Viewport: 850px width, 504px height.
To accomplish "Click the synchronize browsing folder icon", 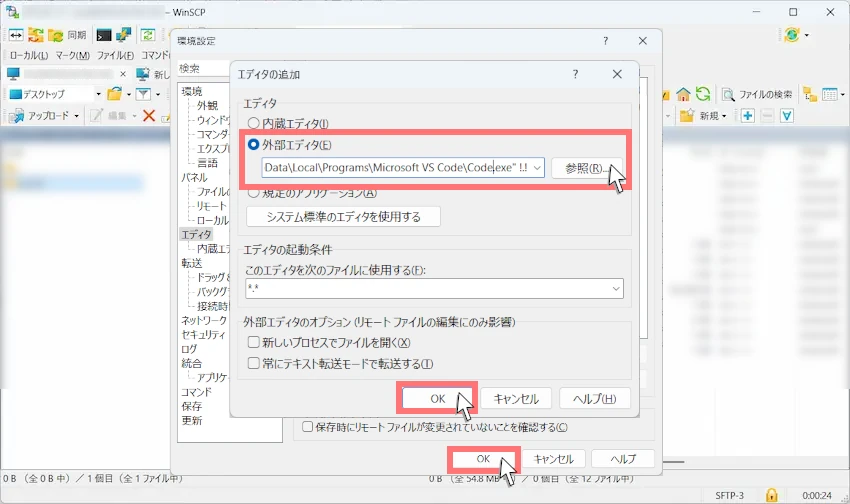I will 36,35.
